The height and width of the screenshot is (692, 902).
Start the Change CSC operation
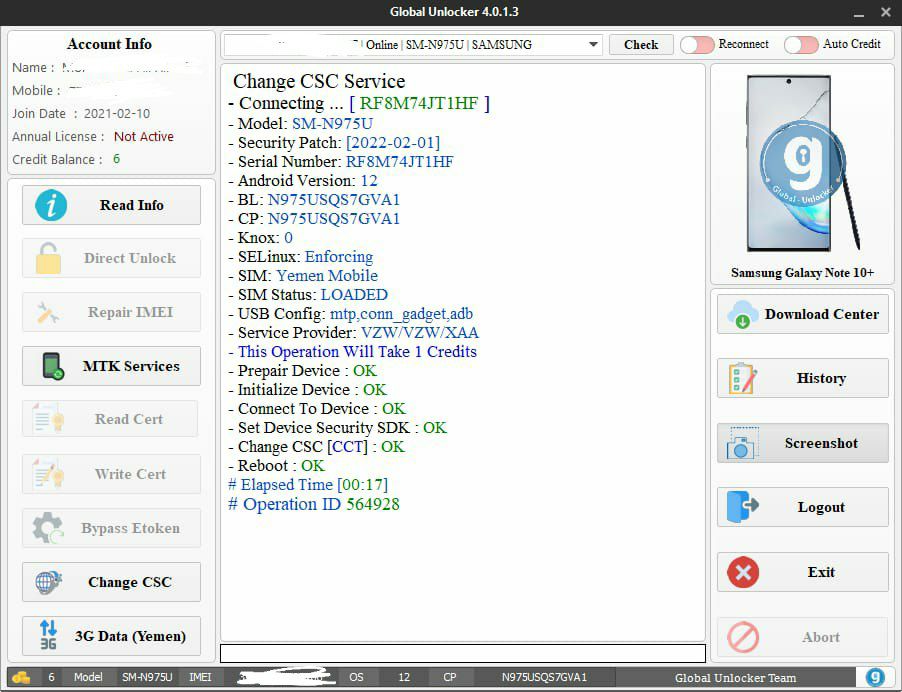112,582
